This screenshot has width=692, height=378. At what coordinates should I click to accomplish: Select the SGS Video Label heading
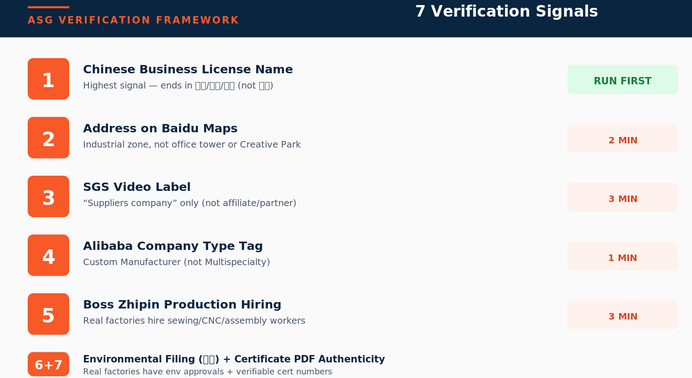coord(137,187)
